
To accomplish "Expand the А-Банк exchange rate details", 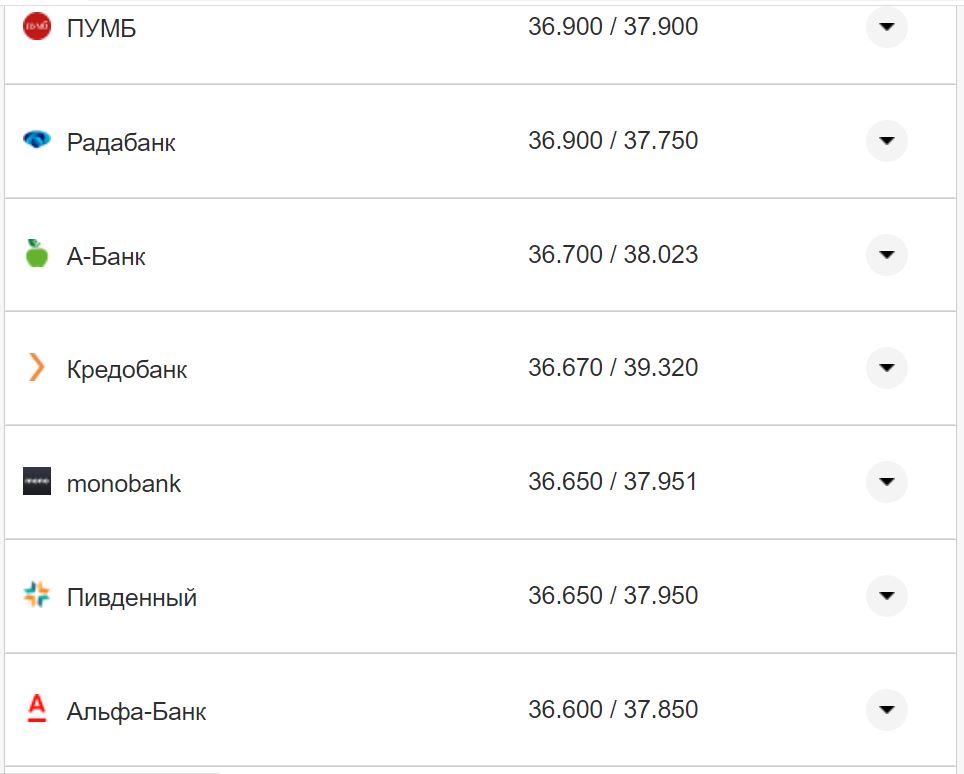I will click(886, 255).
